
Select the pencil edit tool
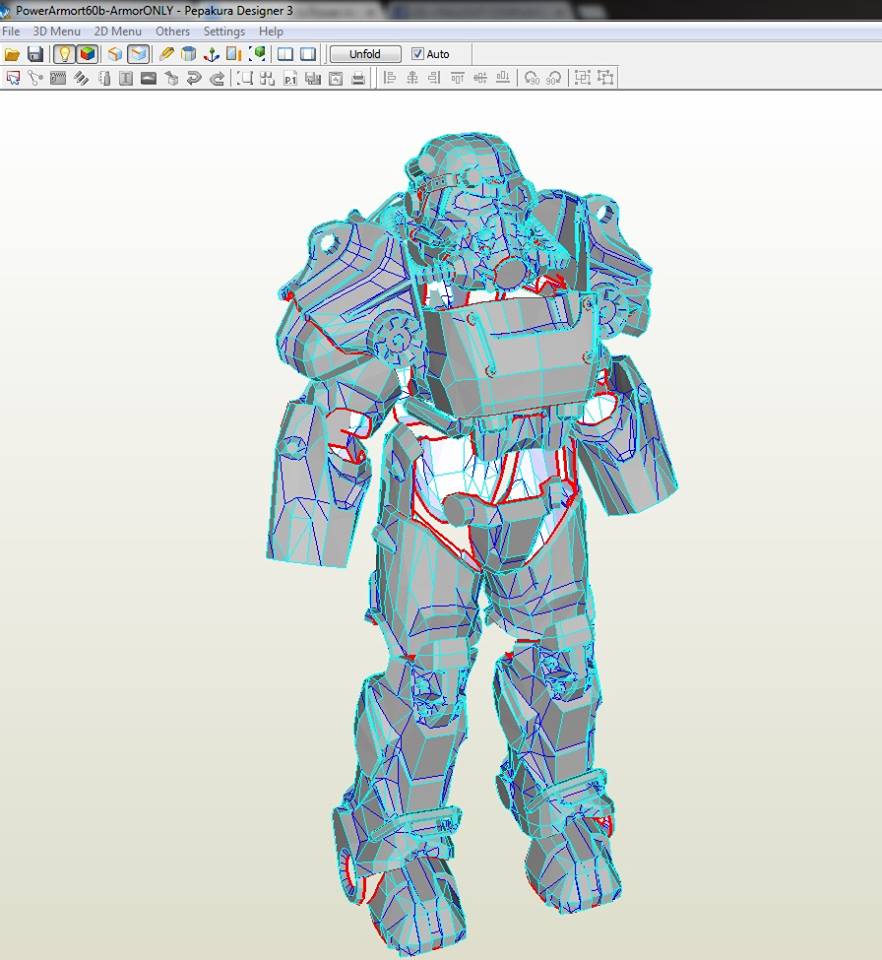pos(166,54)
